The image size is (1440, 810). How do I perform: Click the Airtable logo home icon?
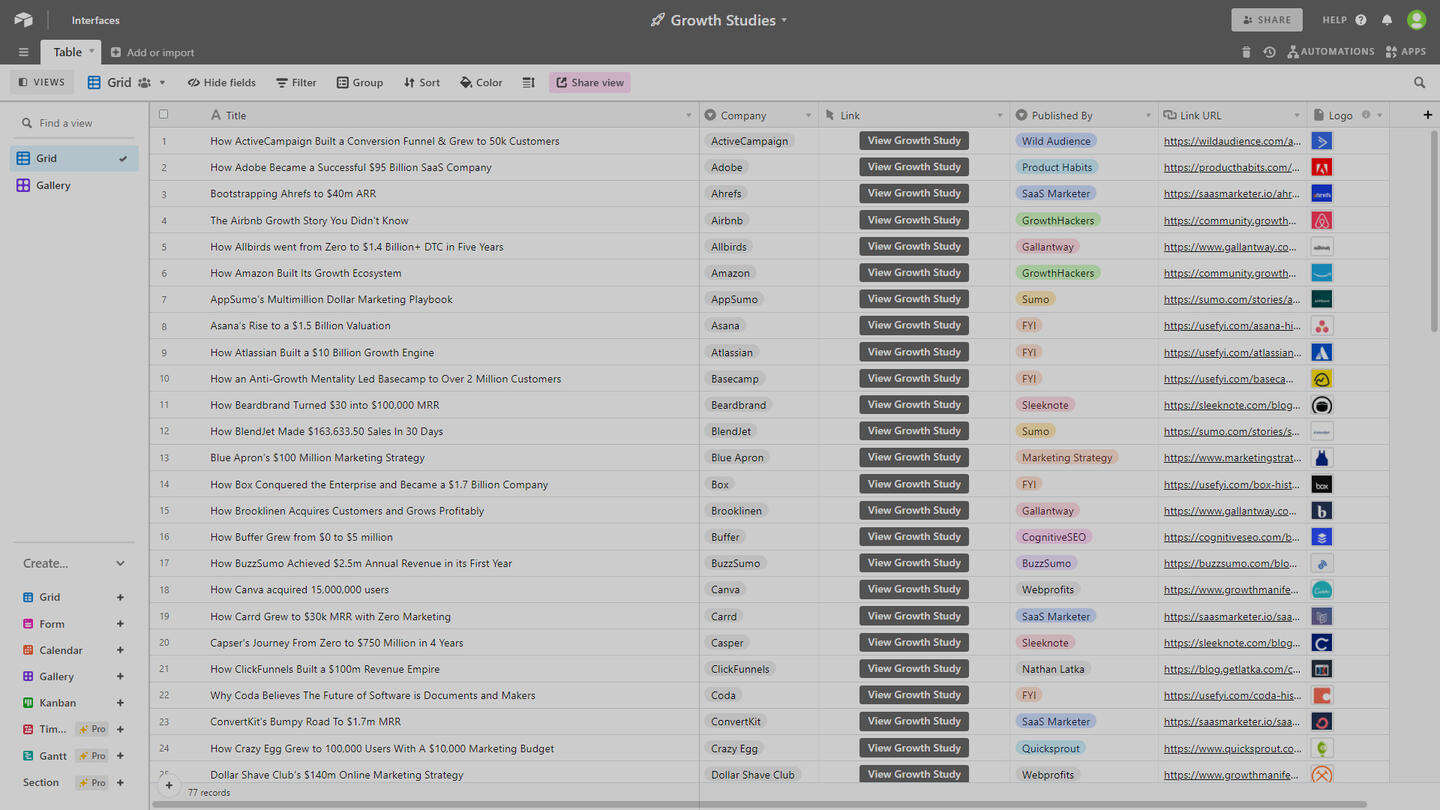click(23, 20)
